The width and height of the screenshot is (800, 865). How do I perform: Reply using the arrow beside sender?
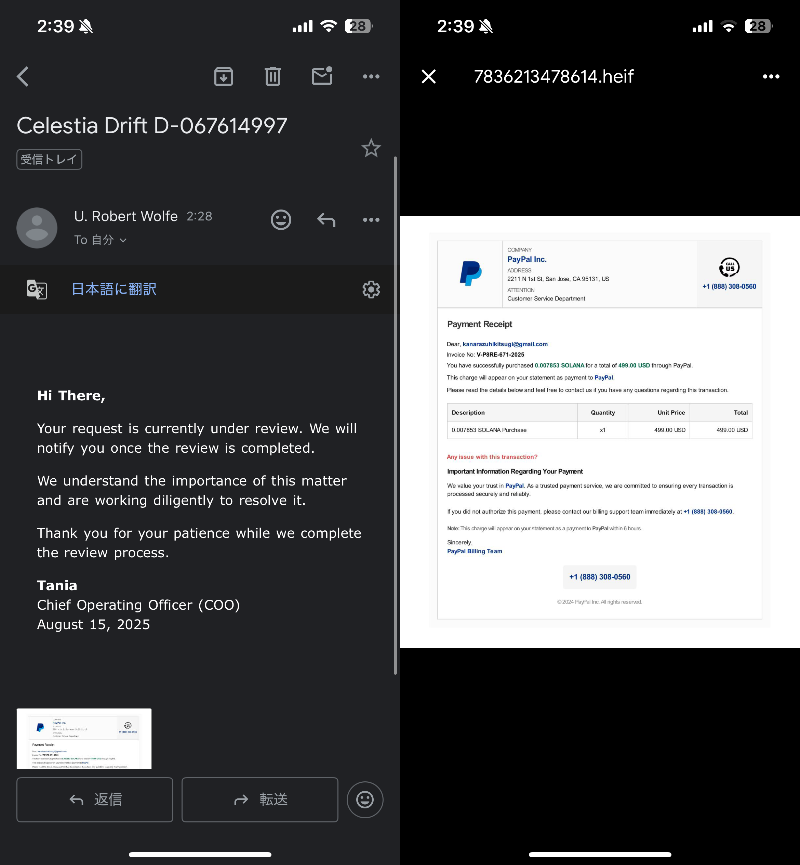(326, 220)
